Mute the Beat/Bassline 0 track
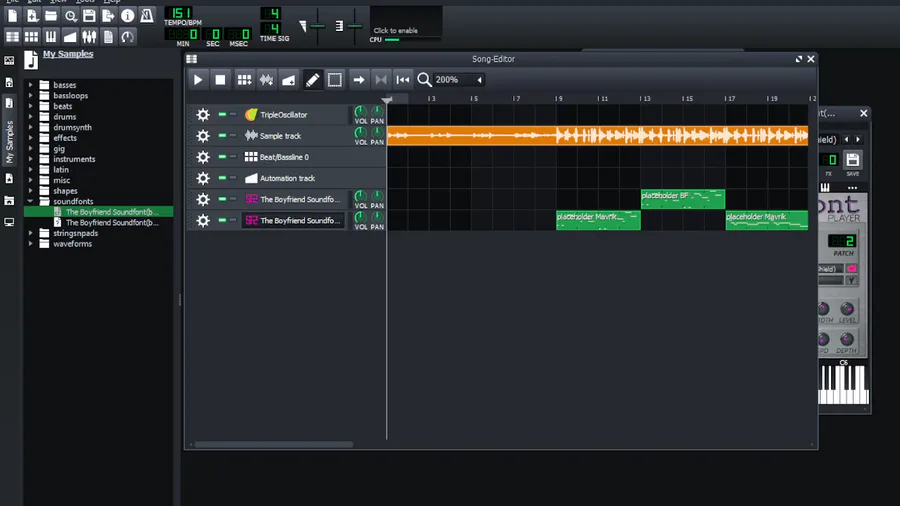The height and width of the screenshot is (506, 900). [222, 157]
